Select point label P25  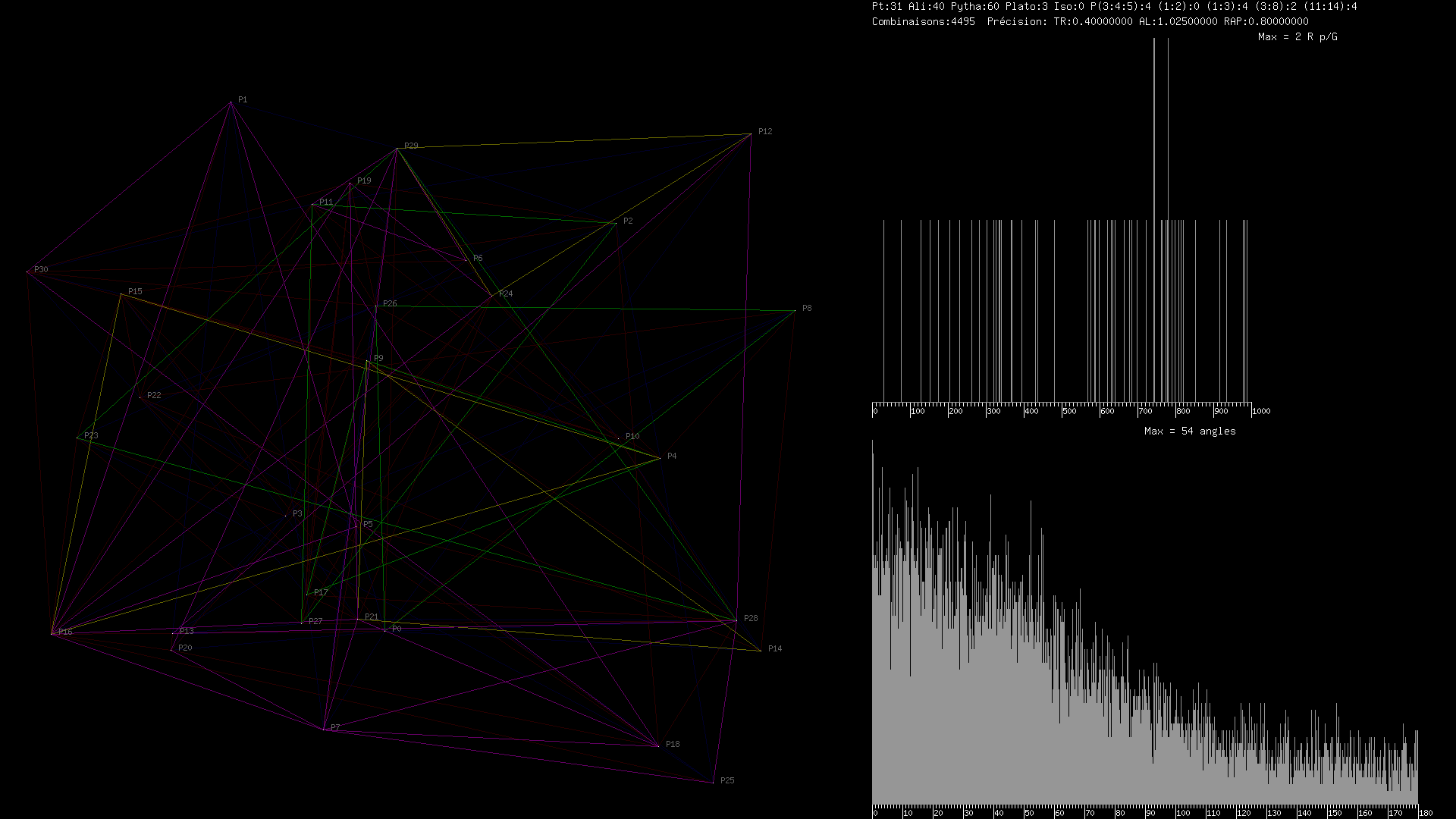click(x=727, y=781)
